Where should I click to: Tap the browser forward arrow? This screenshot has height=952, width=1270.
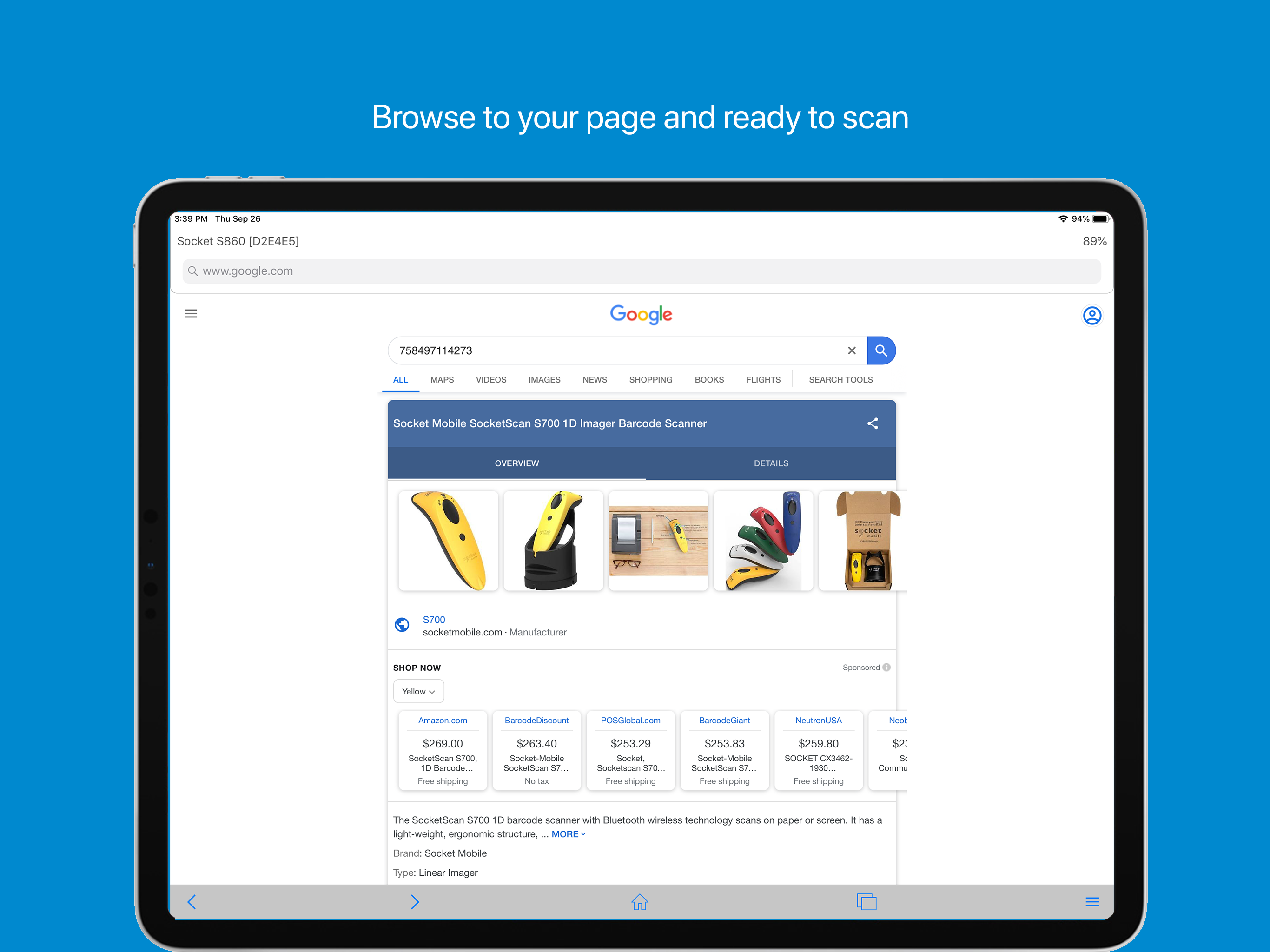(x=415, y=901)
